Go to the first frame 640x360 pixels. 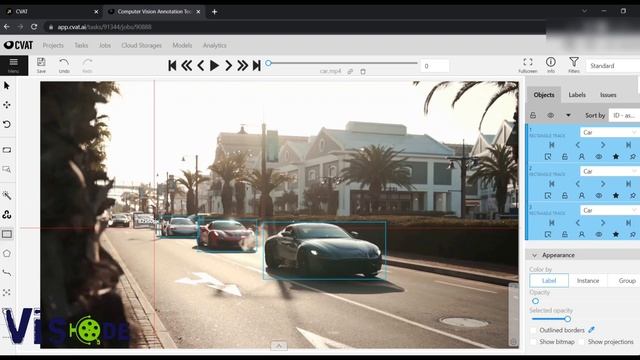pyautogui.click(x=172, y=65)
